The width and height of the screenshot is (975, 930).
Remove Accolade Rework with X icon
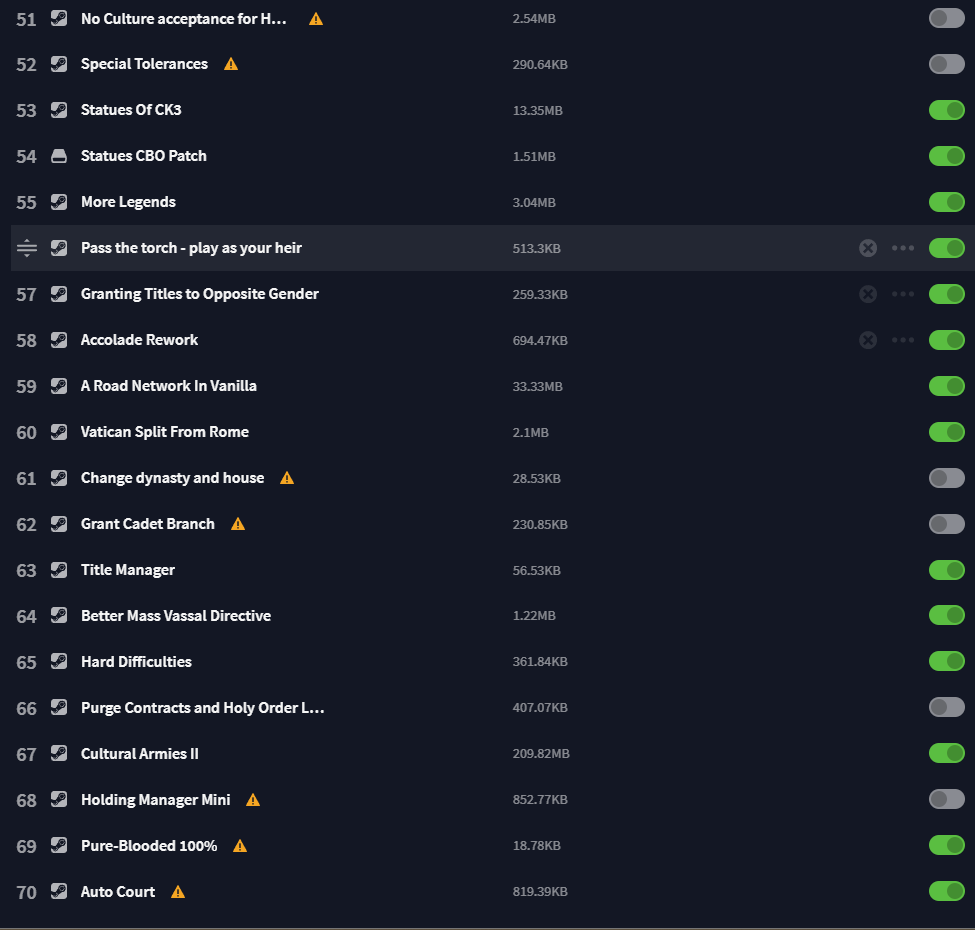(868, 340)
